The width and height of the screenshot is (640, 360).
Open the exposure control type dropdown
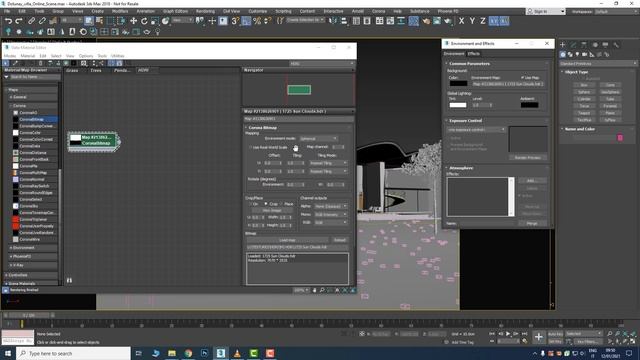coord(476,129)
